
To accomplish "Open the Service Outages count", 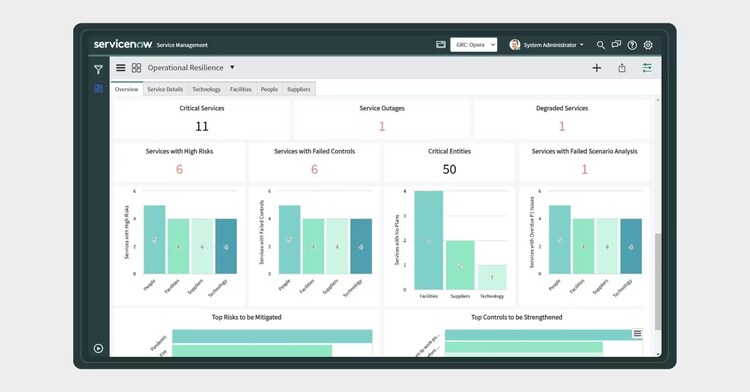I will (x=382, y=126).
